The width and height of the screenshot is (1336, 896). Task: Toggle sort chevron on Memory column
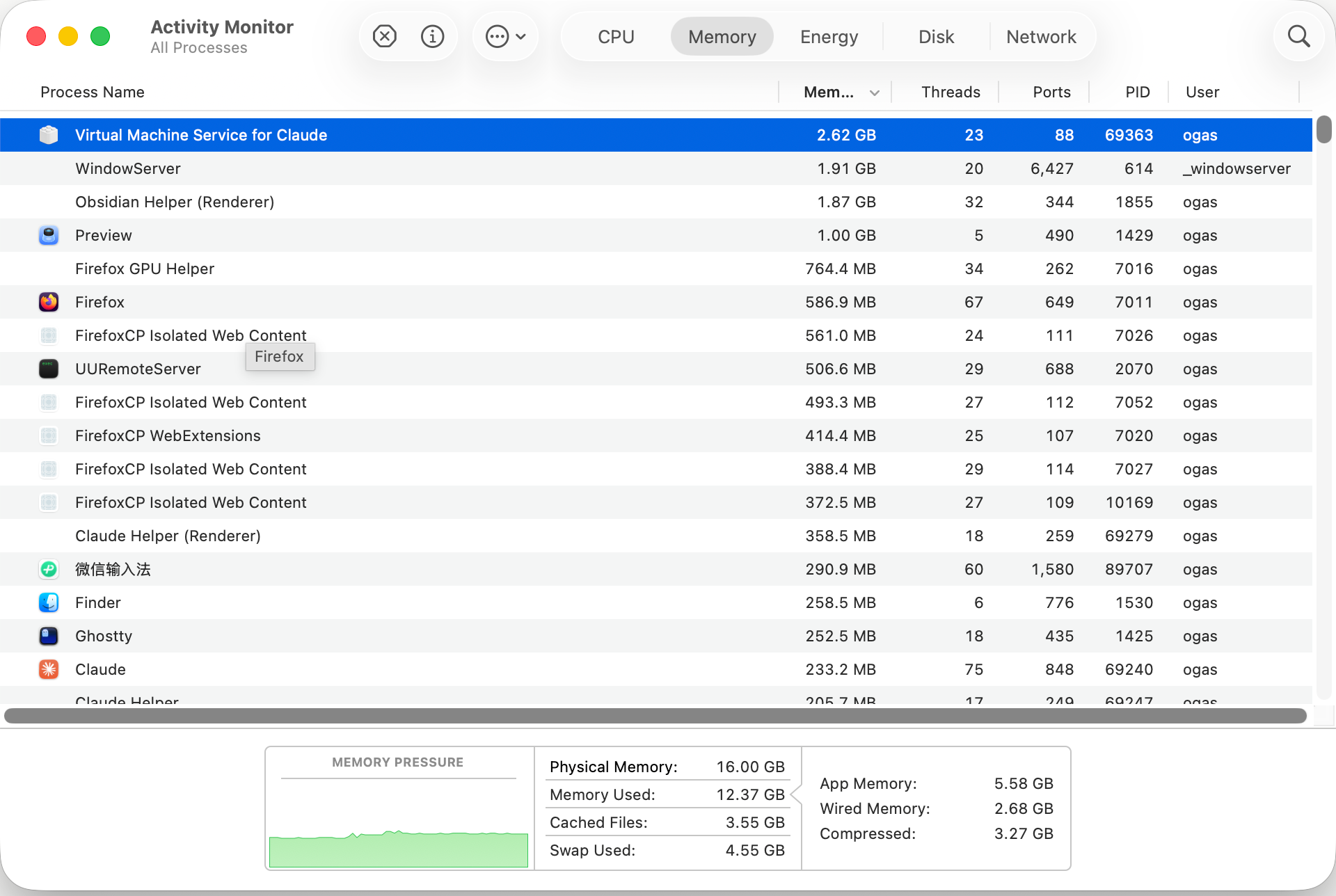click(x=875, y=93)
